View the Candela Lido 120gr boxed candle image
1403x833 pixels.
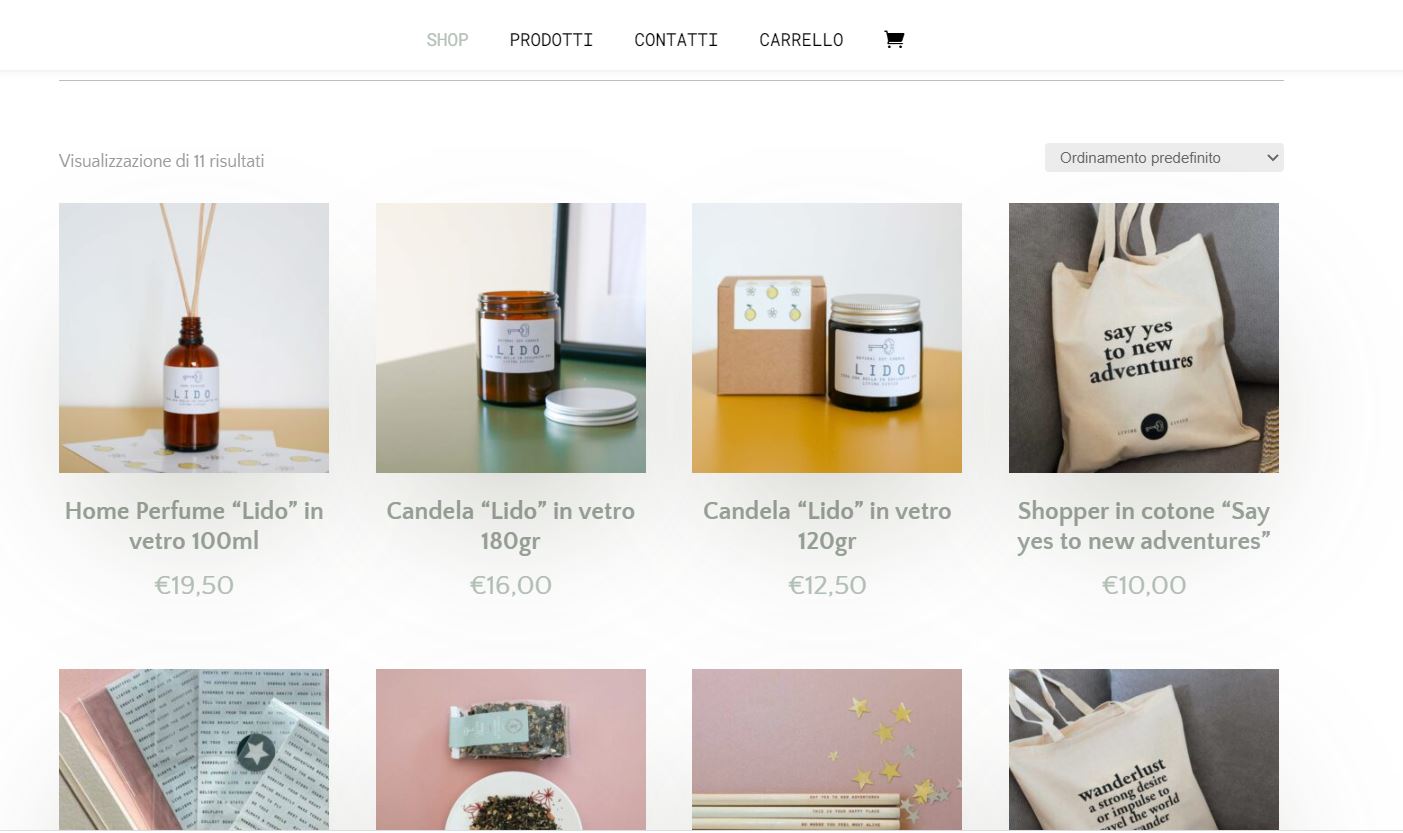coord(827,338)
